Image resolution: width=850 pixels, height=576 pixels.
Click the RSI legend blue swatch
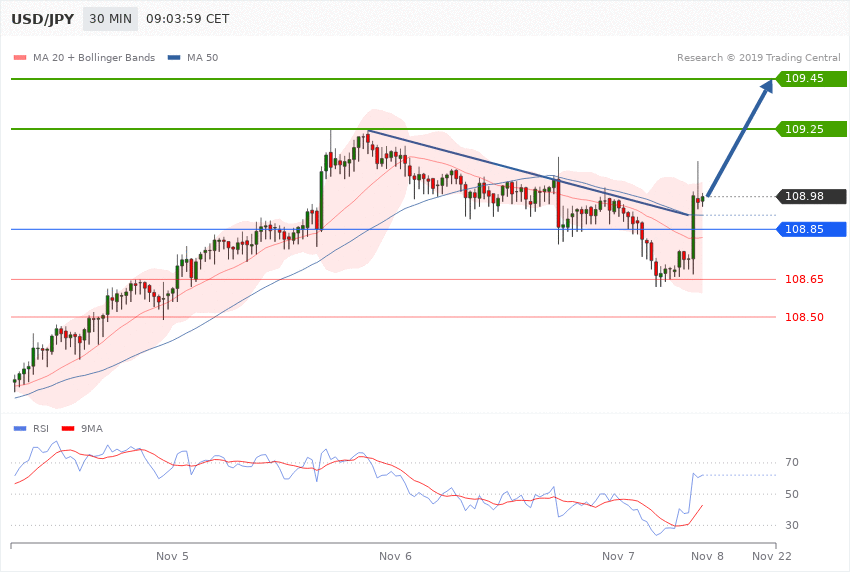[x=20, y=429]
